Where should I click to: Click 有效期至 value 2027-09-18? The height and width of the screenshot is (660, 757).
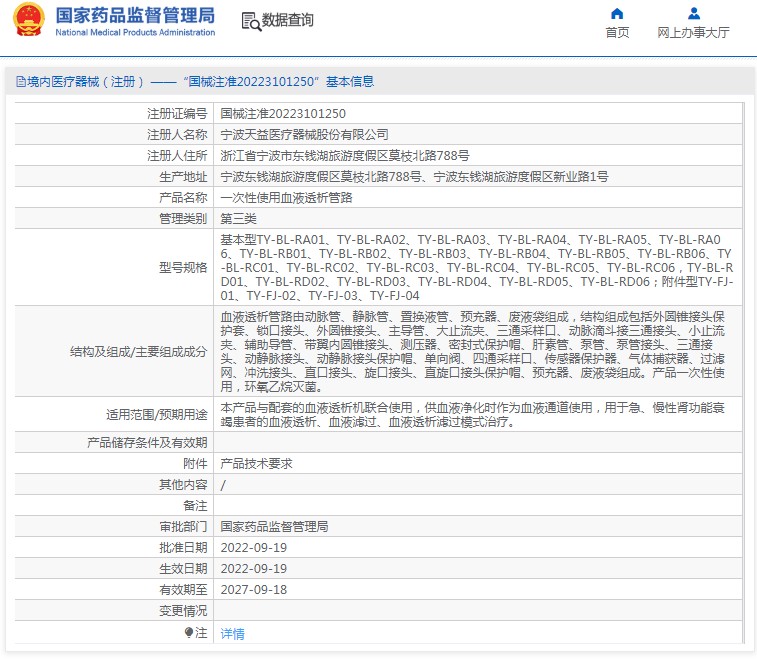tap(253, 590)
